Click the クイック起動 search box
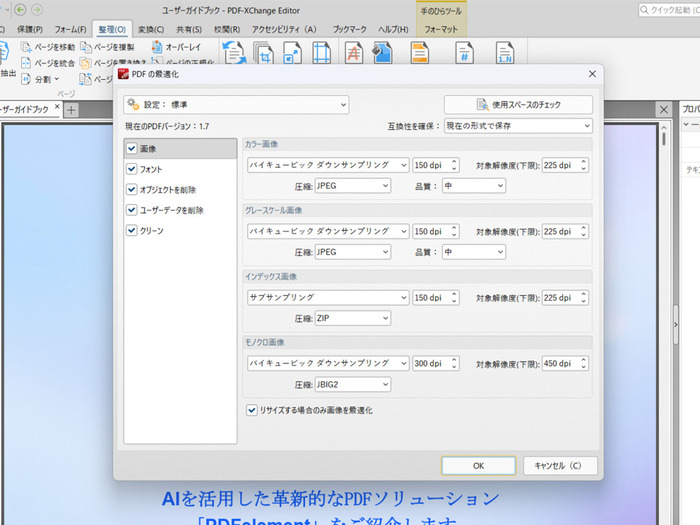This screenshot has width=700, height=525. [669, 10]
